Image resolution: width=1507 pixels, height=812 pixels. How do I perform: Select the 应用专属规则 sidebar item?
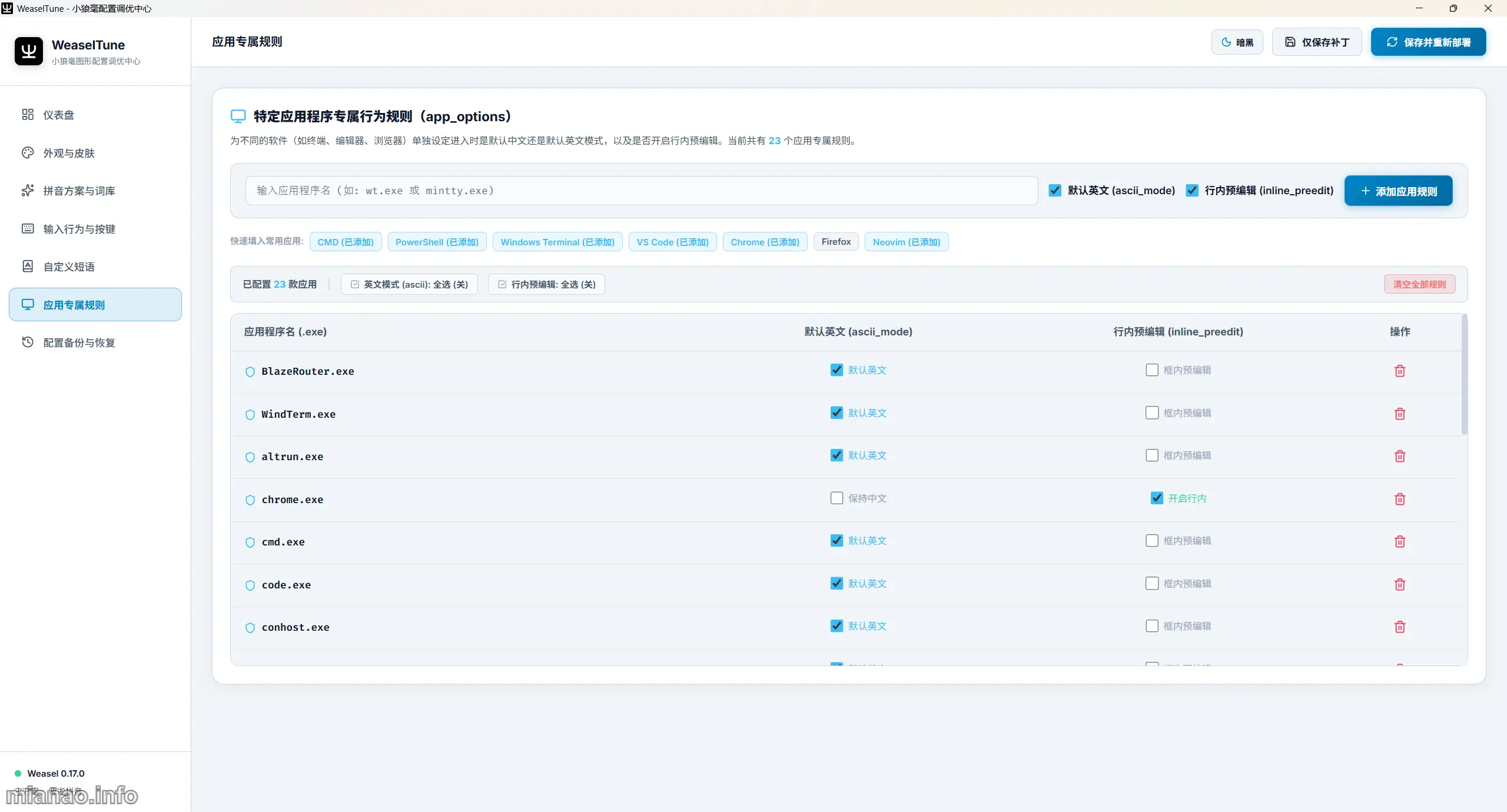(x=95, y=305)
